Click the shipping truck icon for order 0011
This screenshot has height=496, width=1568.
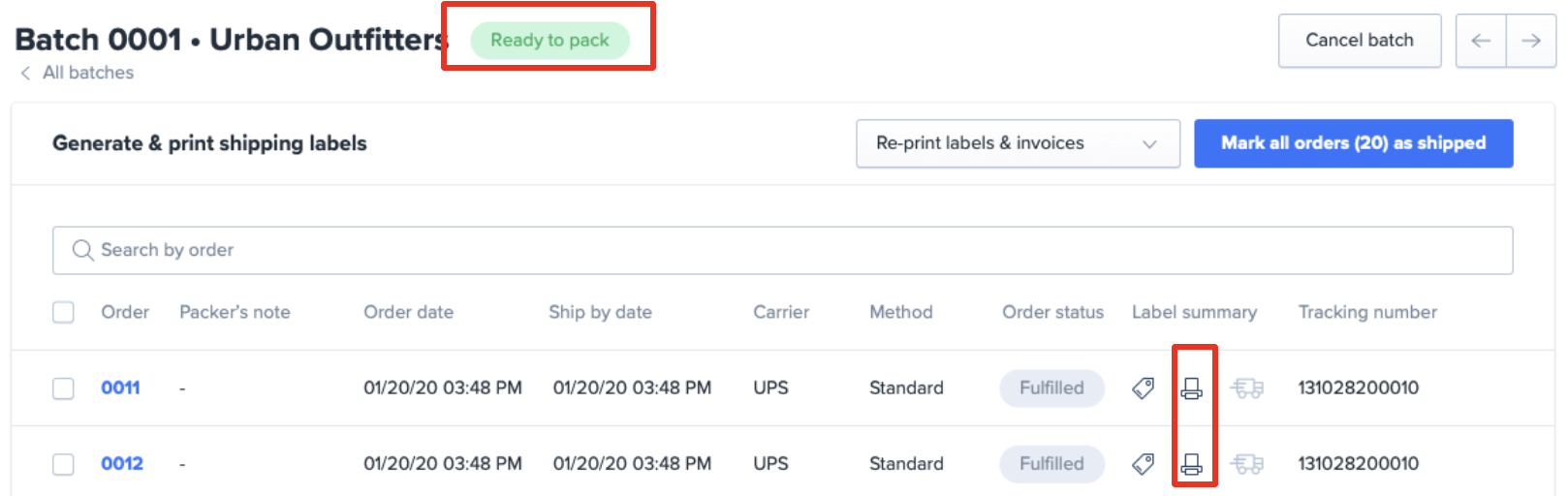[x=1247, y=388]
